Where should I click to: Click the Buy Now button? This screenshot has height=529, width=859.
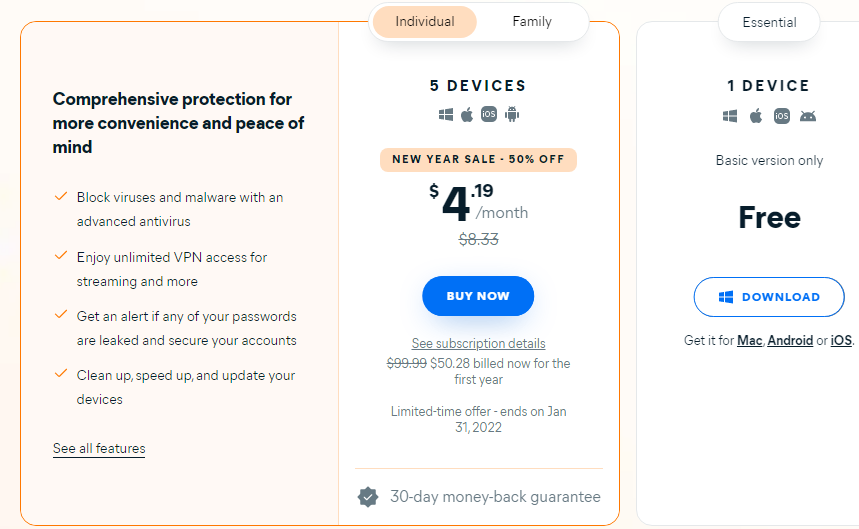[478, 296]
